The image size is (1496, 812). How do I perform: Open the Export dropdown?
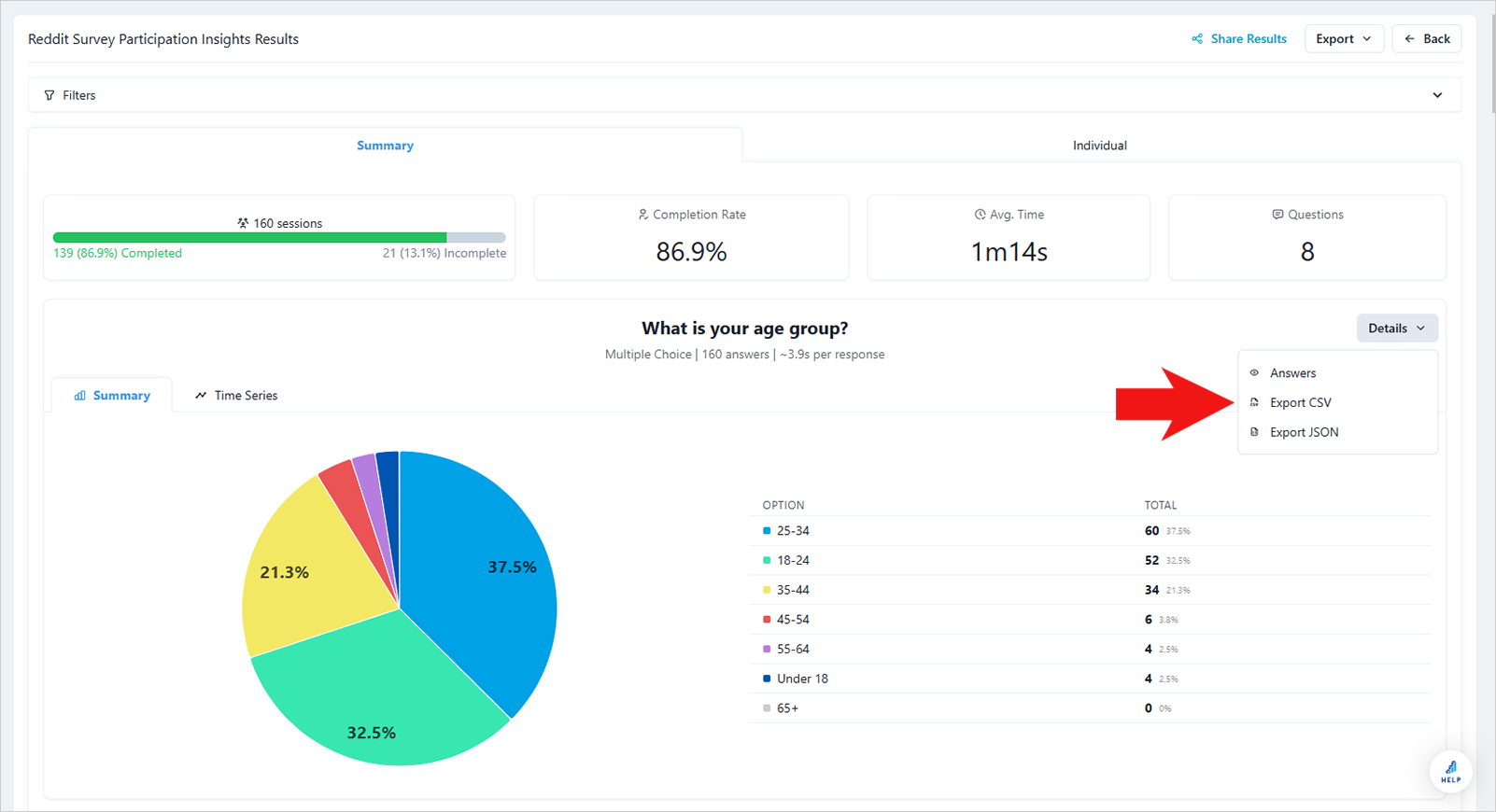pyautogui.click(x=1344, y=39)
